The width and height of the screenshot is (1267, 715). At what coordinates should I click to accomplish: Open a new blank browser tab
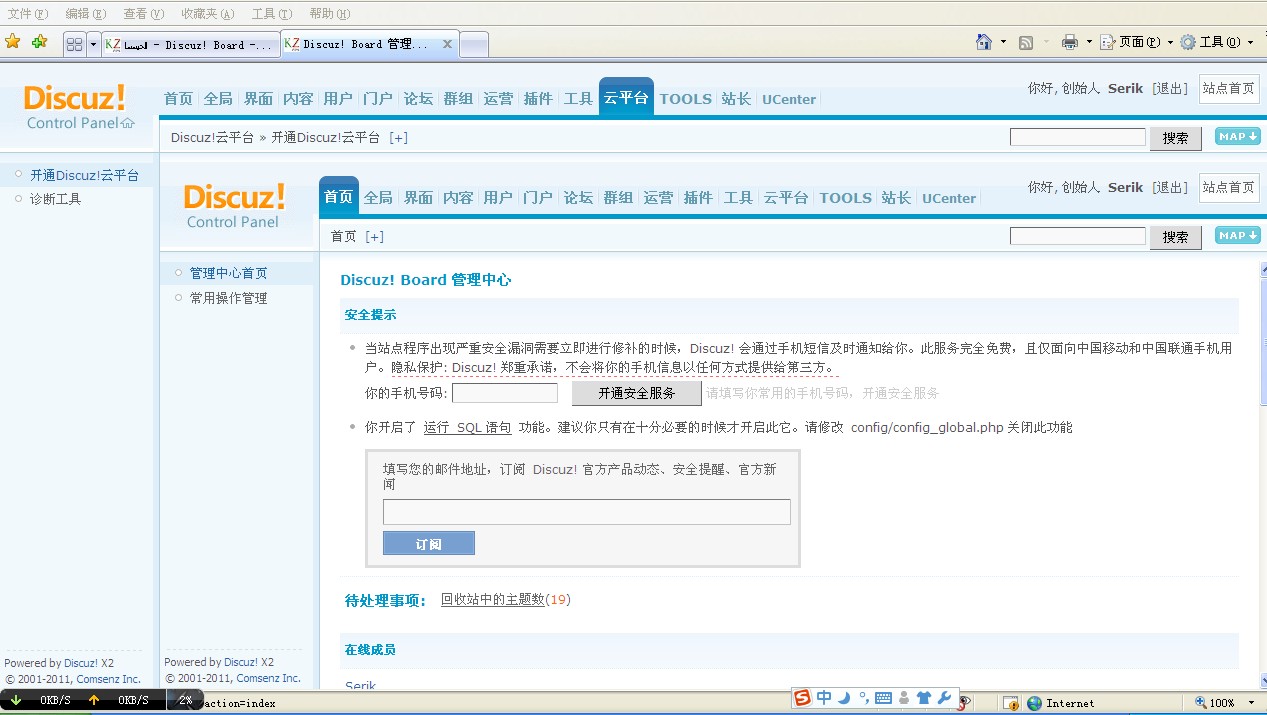pyautogui.click(x=474, y=44)
